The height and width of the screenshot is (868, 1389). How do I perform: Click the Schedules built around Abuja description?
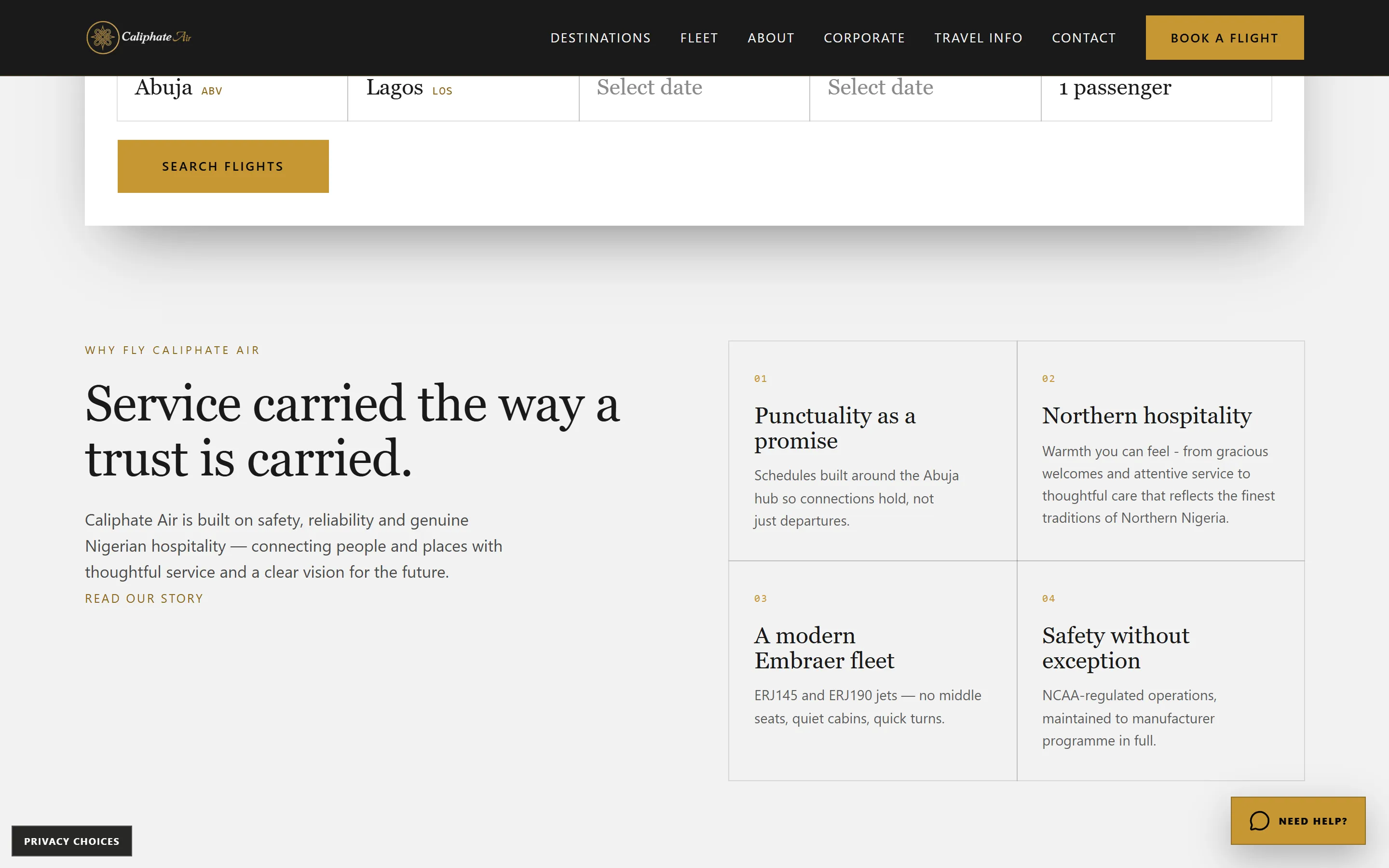point(857,498)
